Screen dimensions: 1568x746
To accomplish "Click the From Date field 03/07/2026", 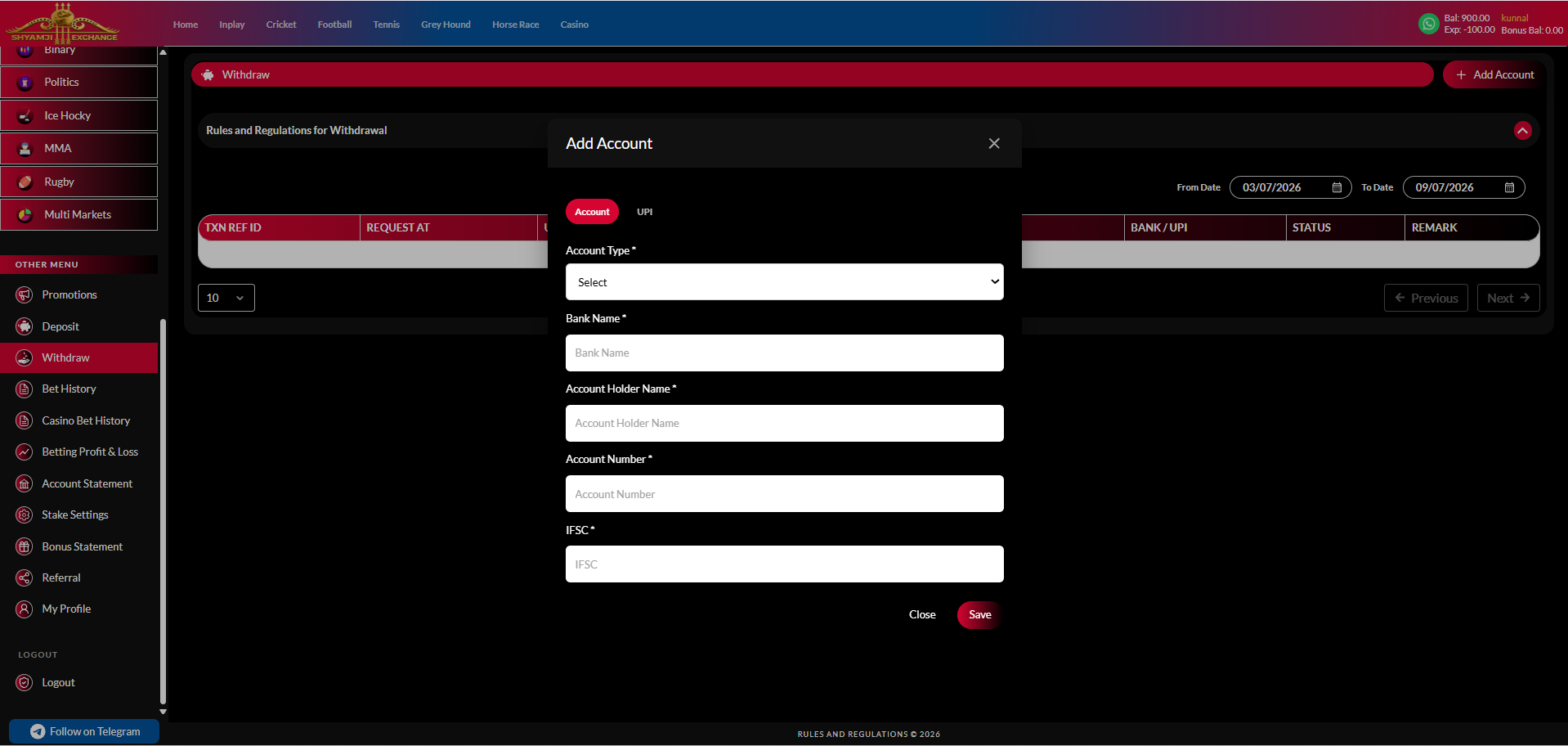I will coord(1291,188).
